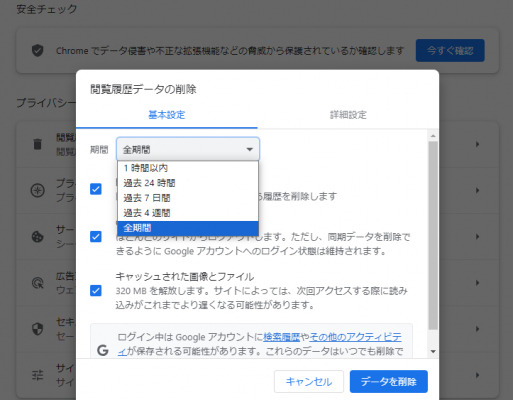Screen dimensions: 513x400
Task: Click the キャンセル button
Action: (309, 382)
